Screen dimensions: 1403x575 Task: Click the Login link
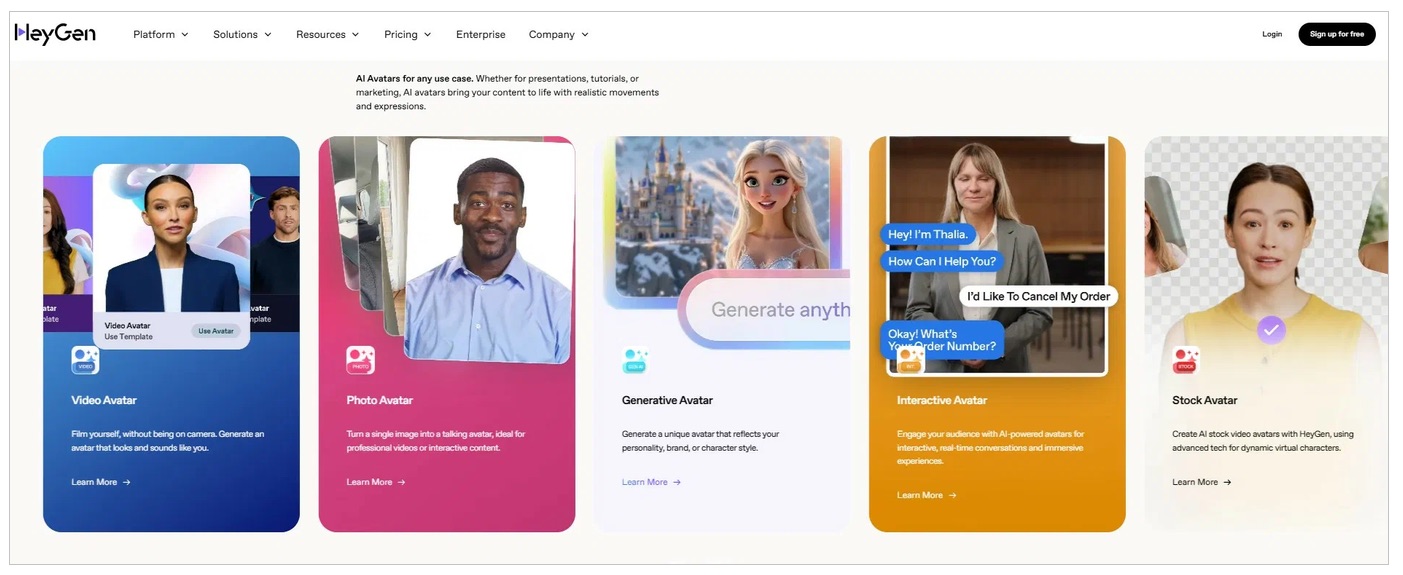pos(1272,34)
